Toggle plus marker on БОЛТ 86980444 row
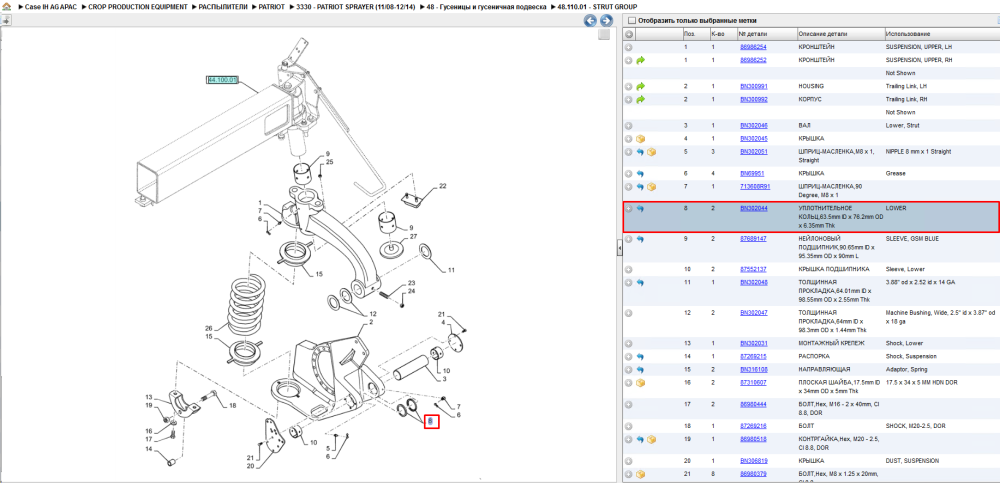1000x483 pixels. 629,405
